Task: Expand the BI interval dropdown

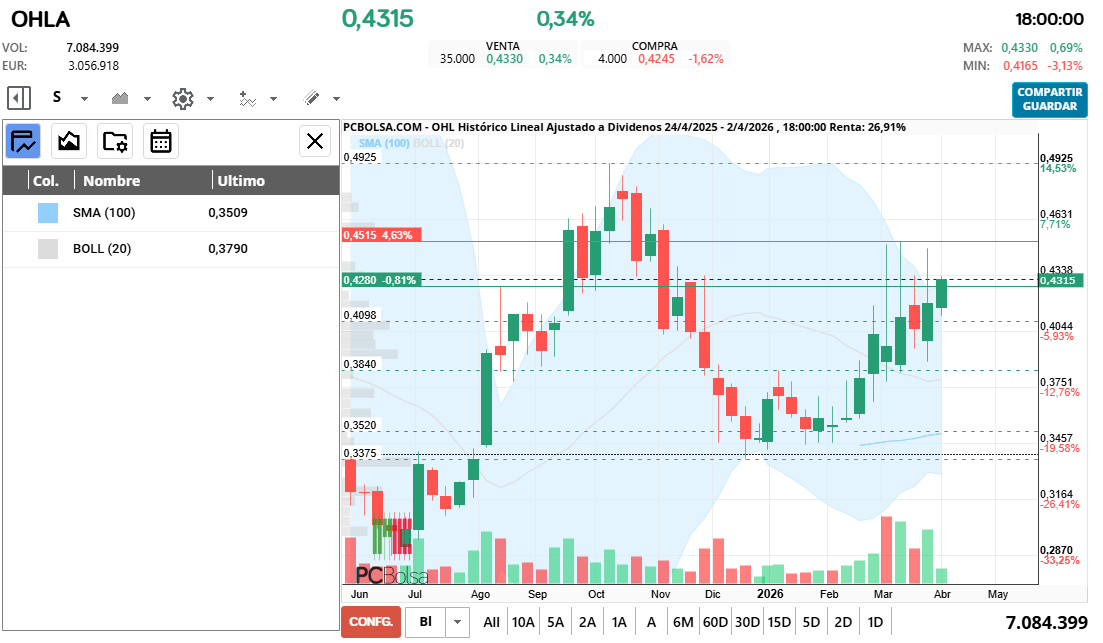Action: pos(456,621)
